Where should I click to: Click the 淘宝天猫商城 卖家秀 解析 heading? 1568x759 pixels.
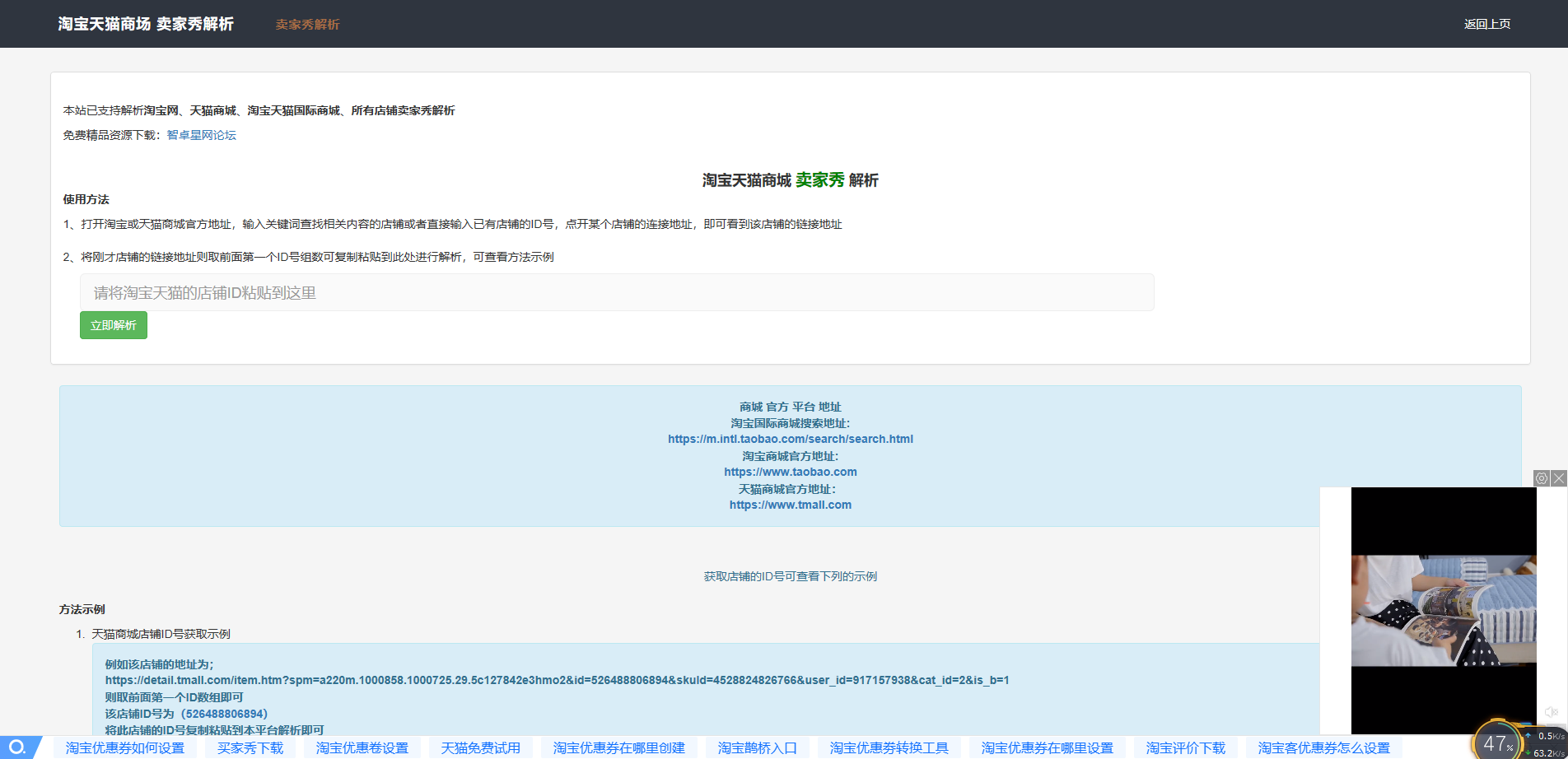(x=791, y=179)
